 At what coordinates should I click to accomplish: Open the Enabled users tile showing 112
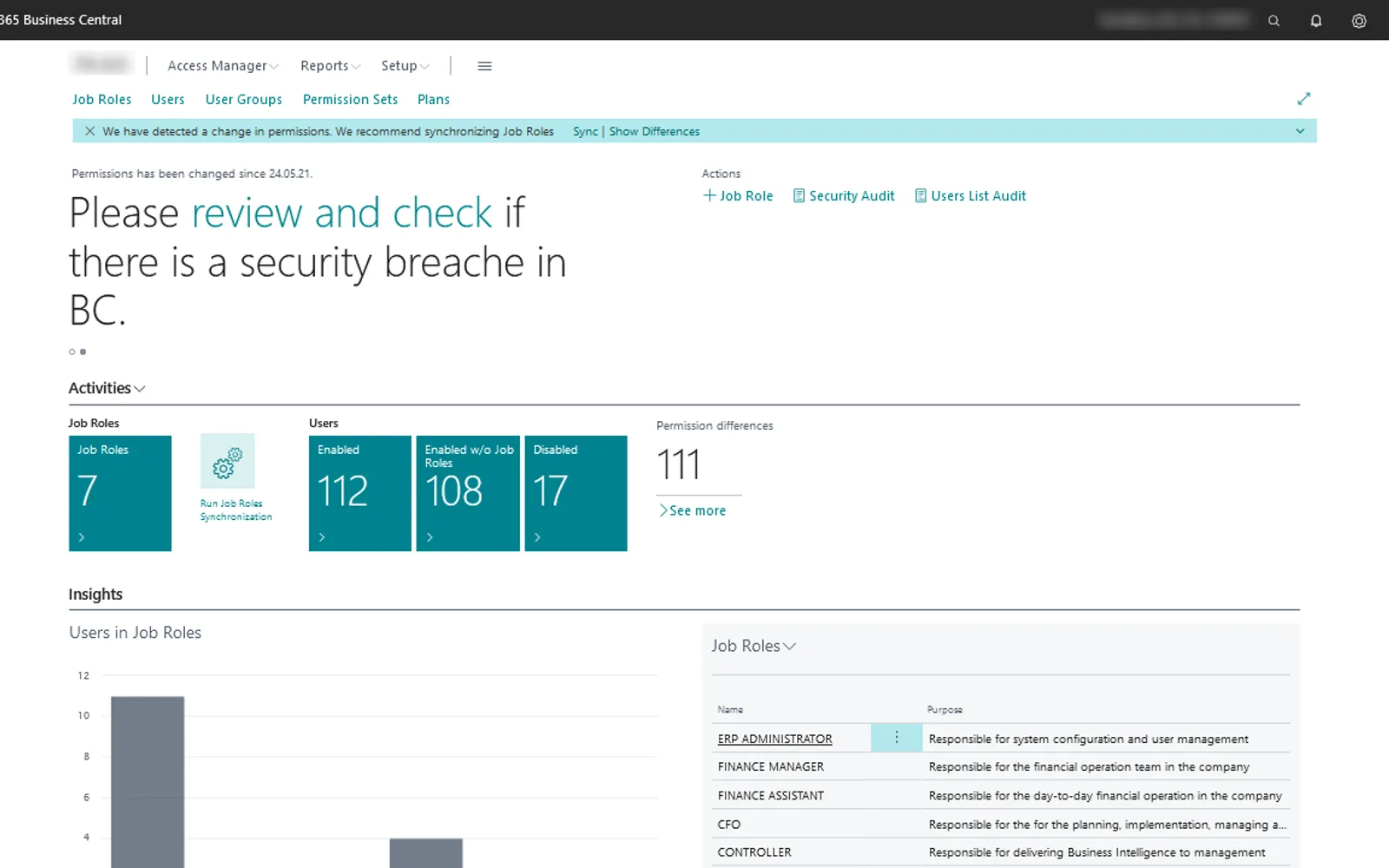[359, 493]
